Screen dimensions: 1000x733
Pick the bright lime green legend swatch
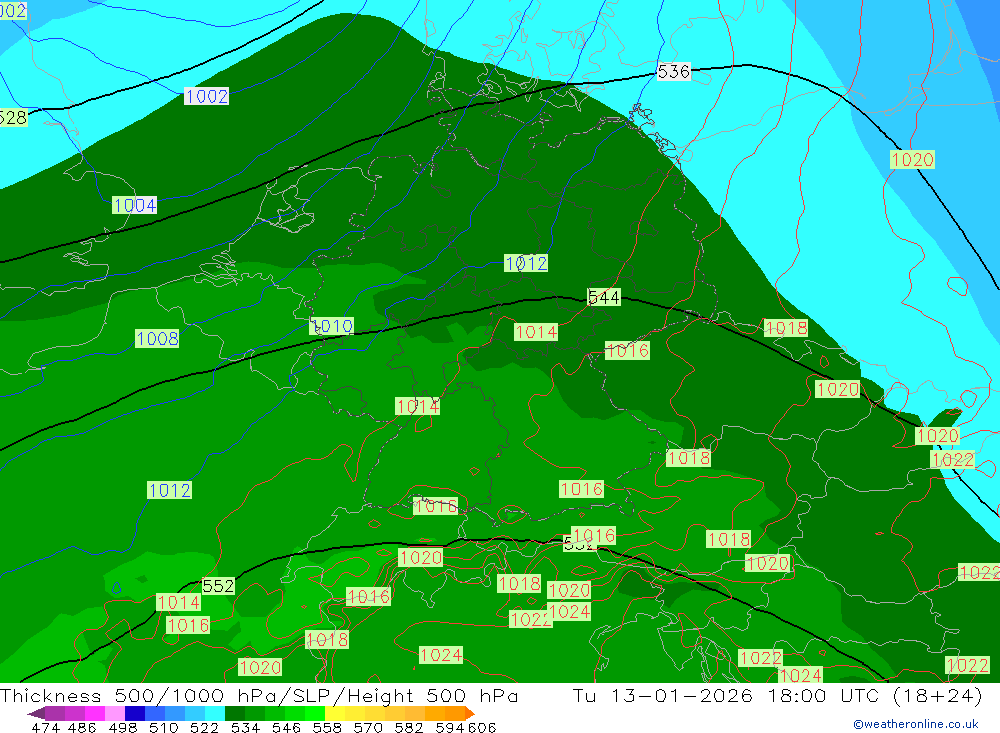pos(314,713)
